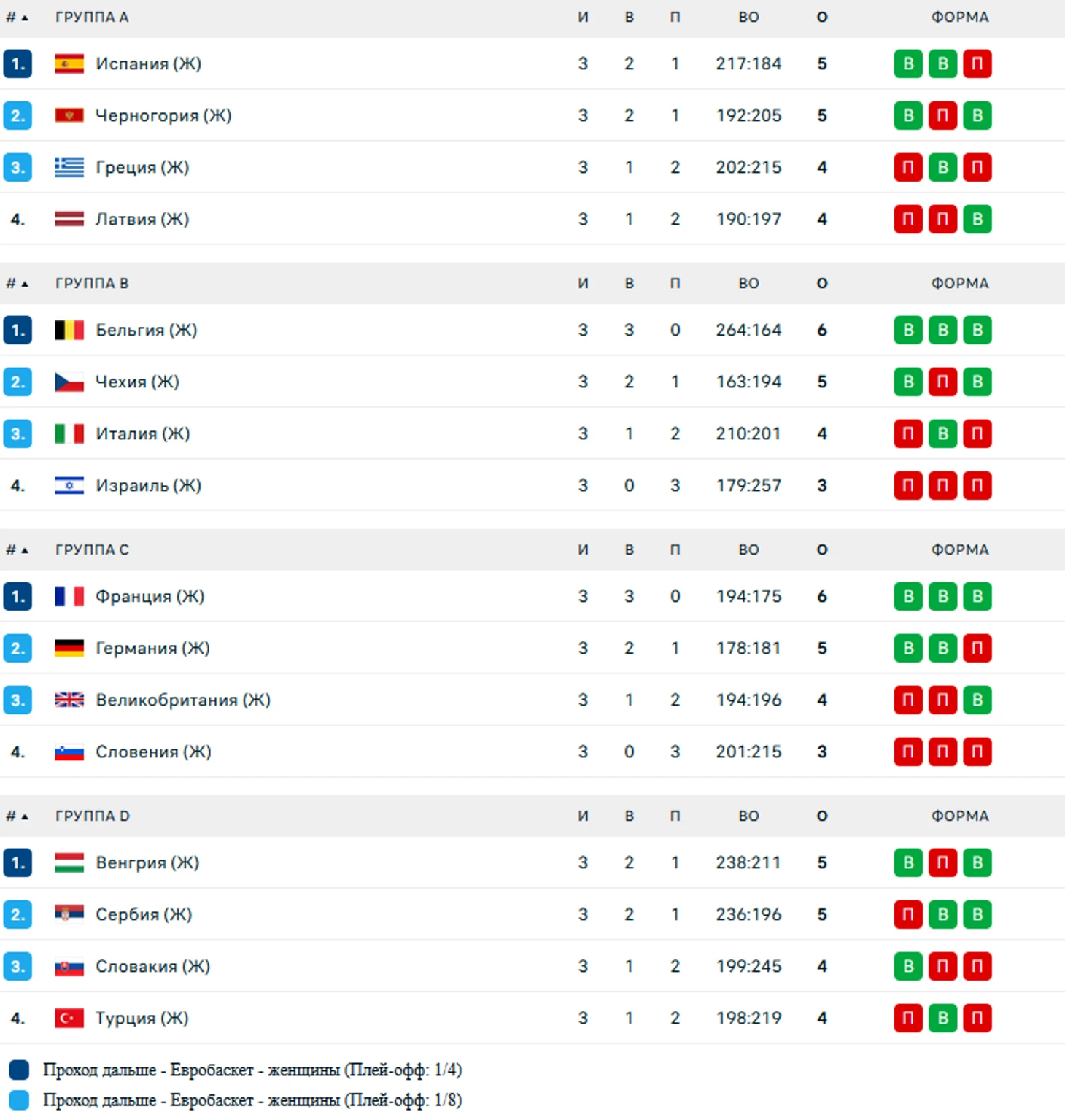Sort Group C by points О column
Screen dimensions: 1065x1120
pos(822,549)
